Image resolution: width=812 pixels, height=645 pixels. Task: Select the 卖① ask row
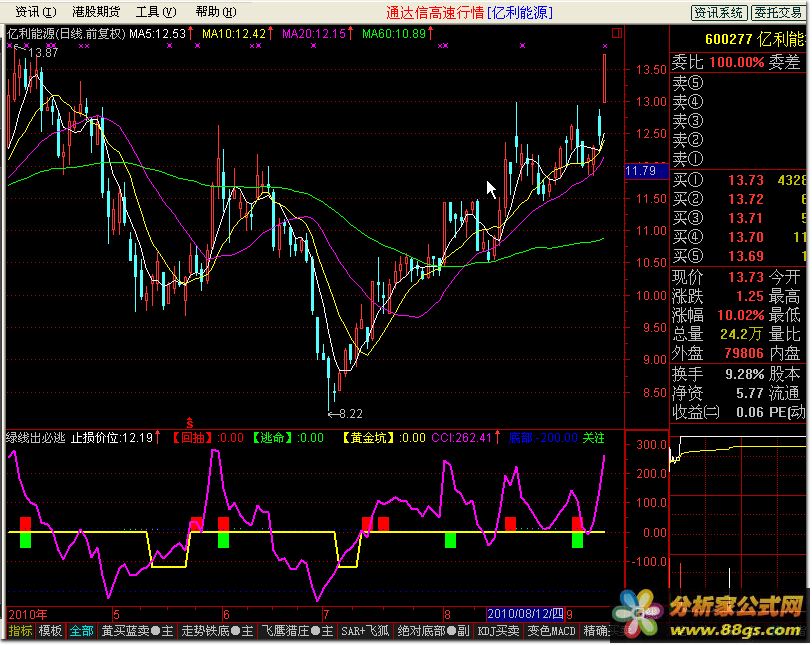[x=738, y=159]
